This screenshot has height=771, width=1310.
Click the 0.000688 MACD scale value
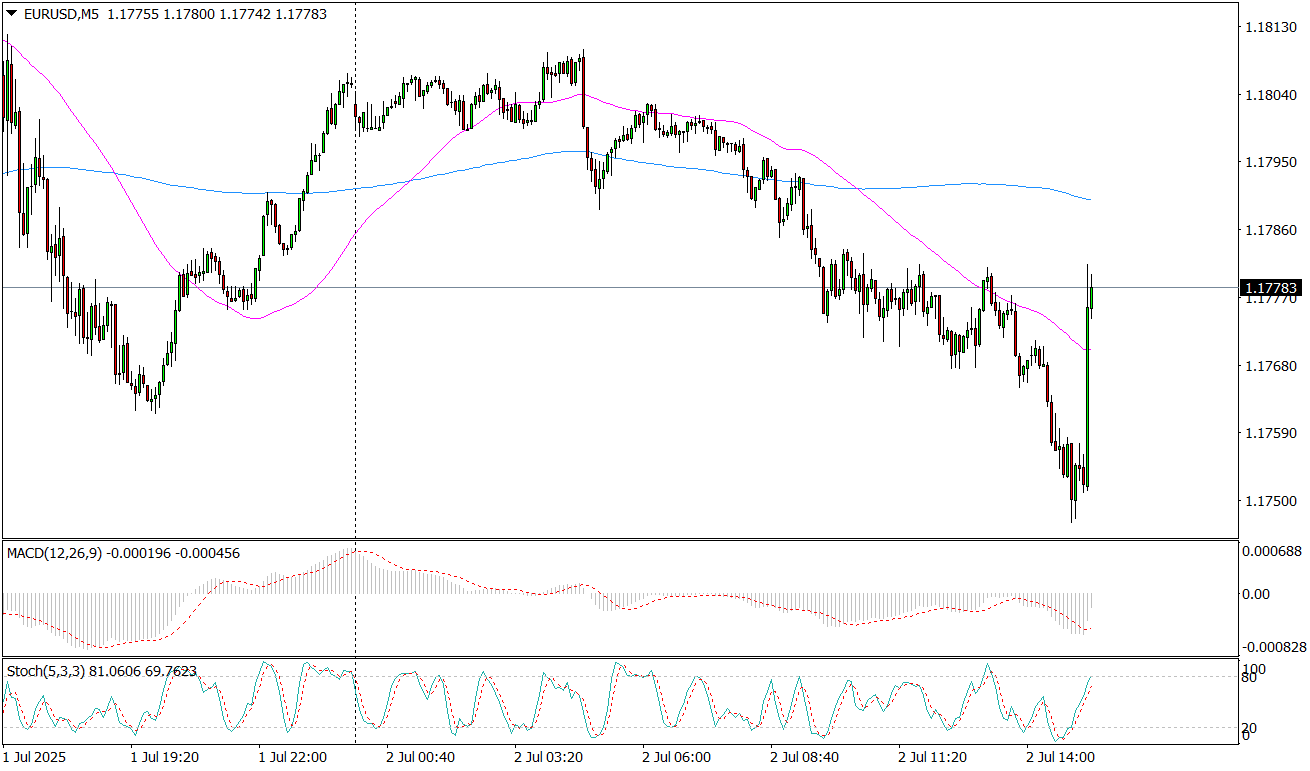[x=1271, y=550]
